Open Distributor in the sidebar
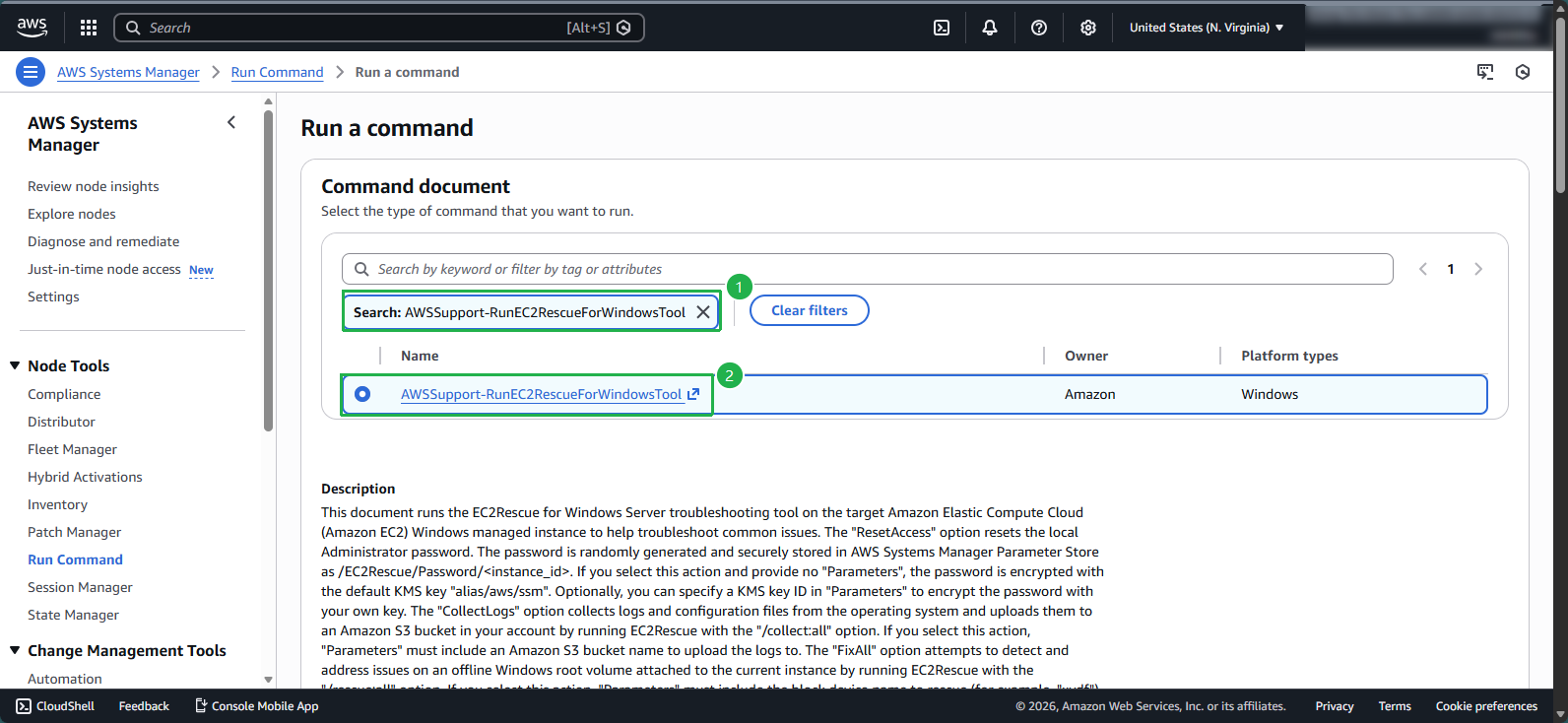The width and height of the screenshot is (1568, 723). tap(61, 422)
